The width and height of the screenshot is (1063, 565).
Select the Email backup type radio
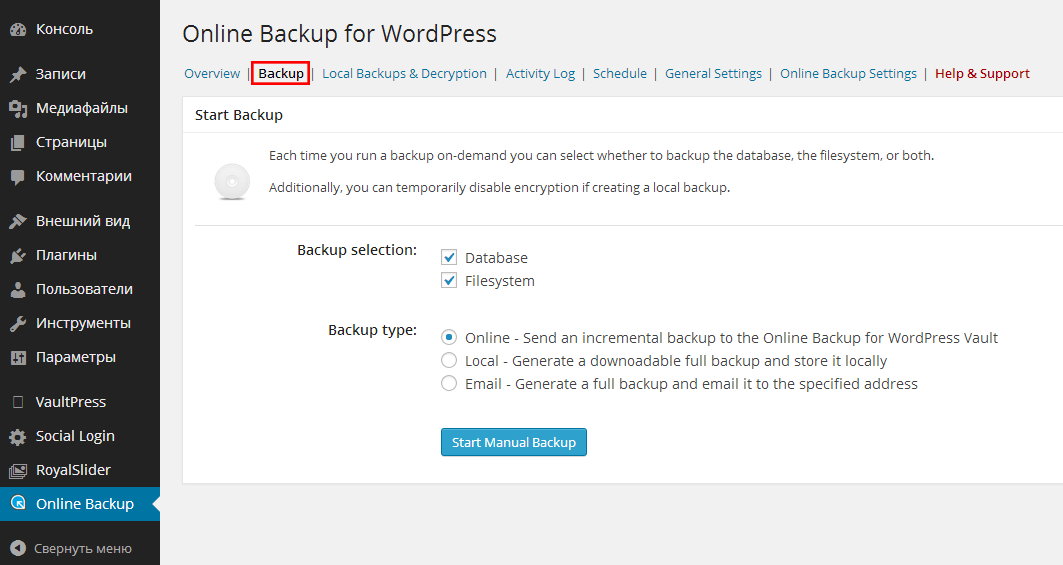point(449,383)
